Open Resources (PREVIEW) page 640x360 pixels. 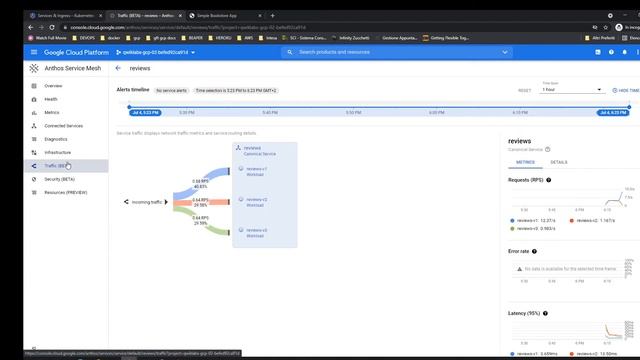[66, 192]
